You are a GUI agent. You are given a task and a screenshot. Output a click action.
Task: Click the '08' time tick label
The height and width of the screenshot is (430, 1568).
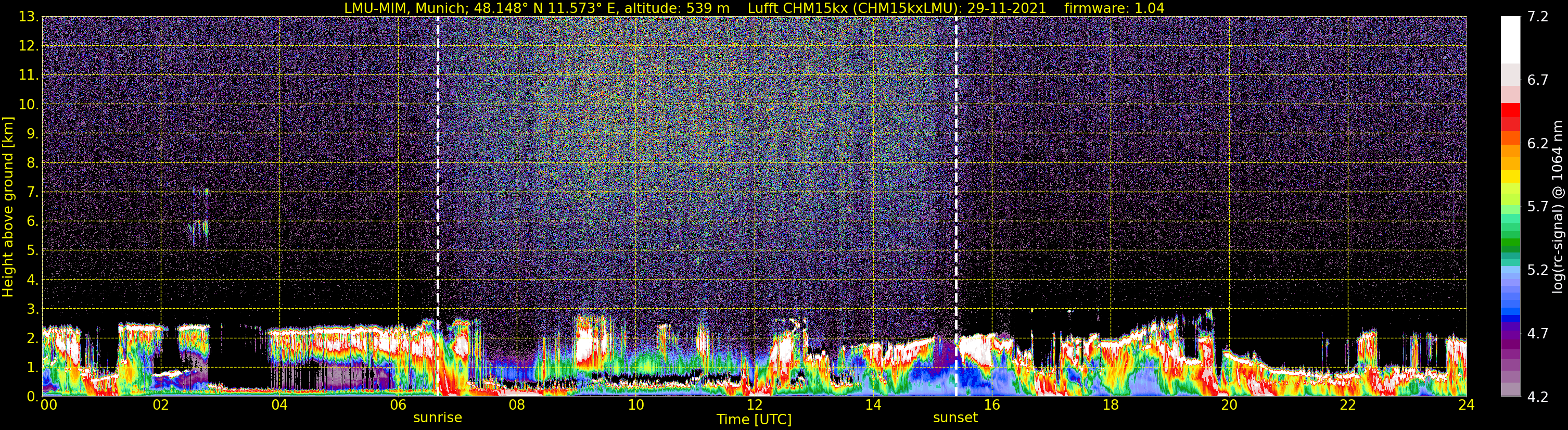pyautogui.click(x=516, y=406)
